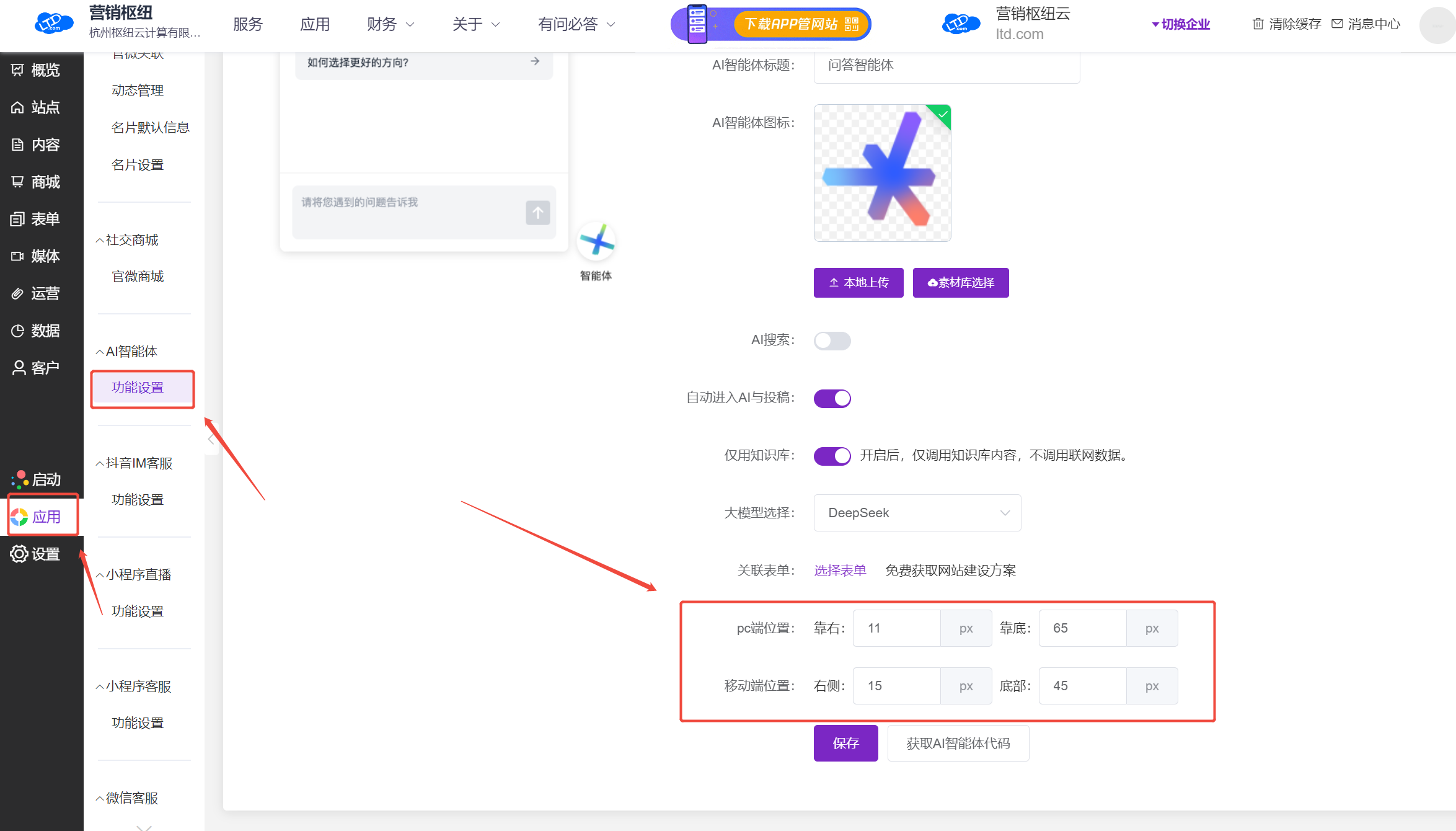This screenshot has width=1456, height=831.
Task: Click the 选择表单 link
Action: 840,571
